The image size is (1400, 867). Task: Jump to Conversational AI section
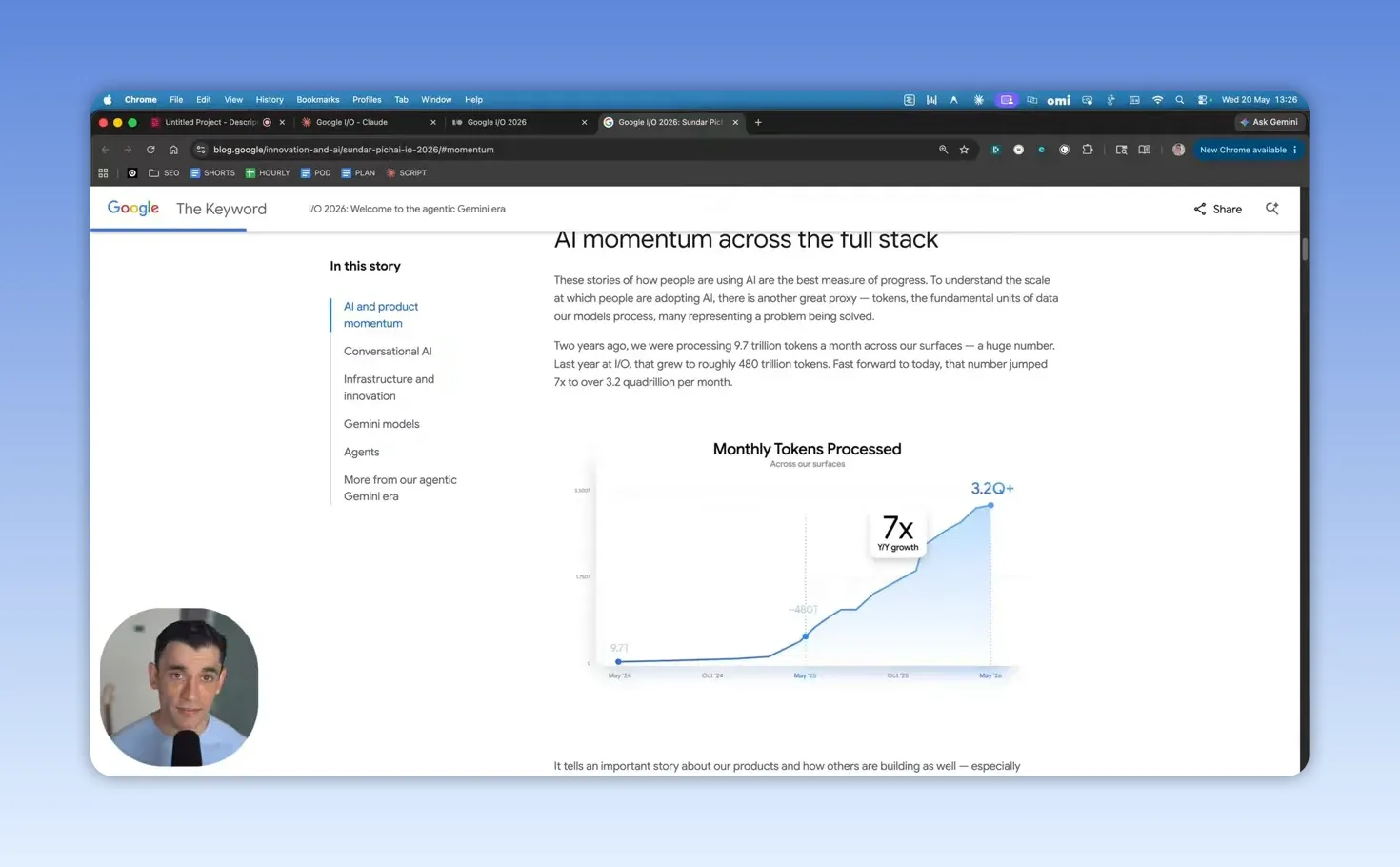coord(388,352)
